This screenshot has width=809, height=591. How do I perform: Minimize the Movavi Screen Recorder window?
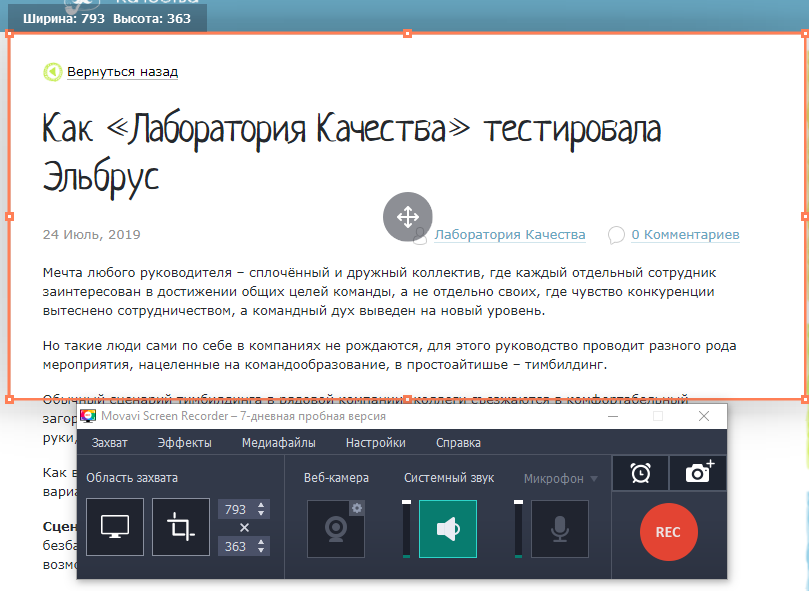[613, 416]
